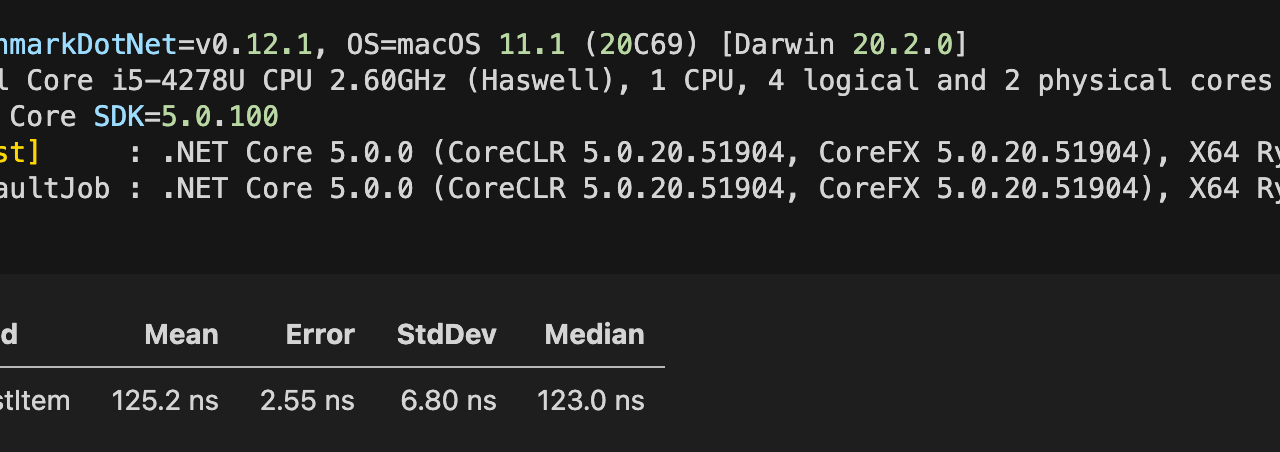Click the blue SDK keyword
This screenshot has height=452, width=1280.
pyautogui.click(x=118, y=117)
